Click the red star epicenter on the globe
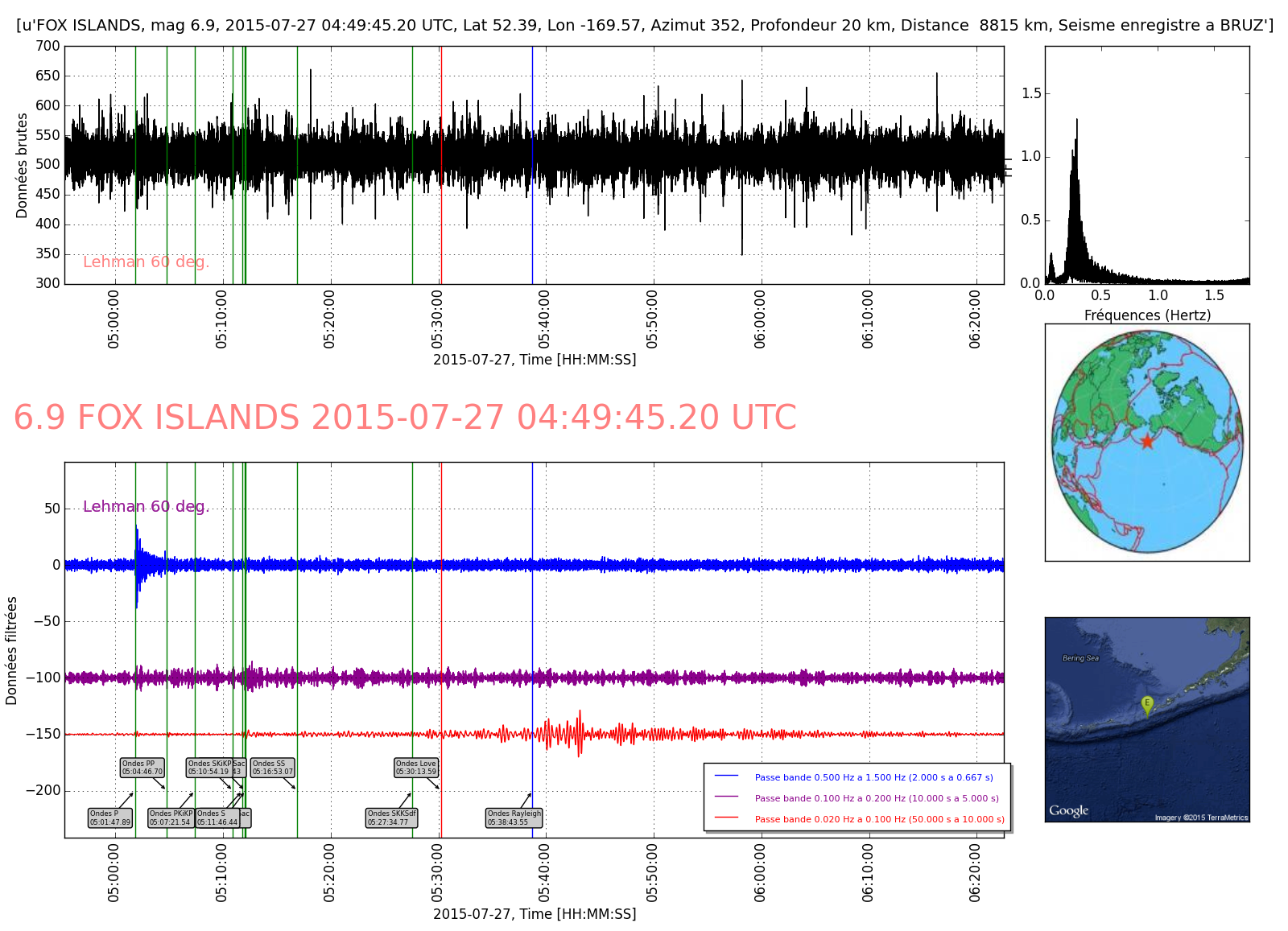This screenshot has width=1288, height=931. click(1147, 442)
